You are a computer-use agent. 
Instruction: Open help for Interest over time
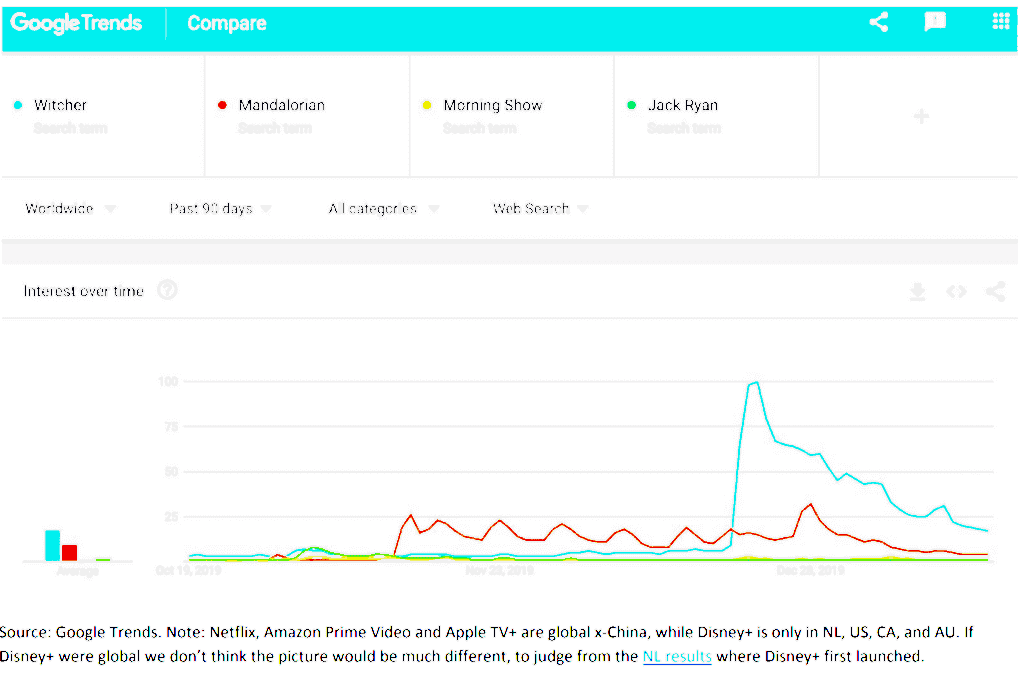point(168,291)
